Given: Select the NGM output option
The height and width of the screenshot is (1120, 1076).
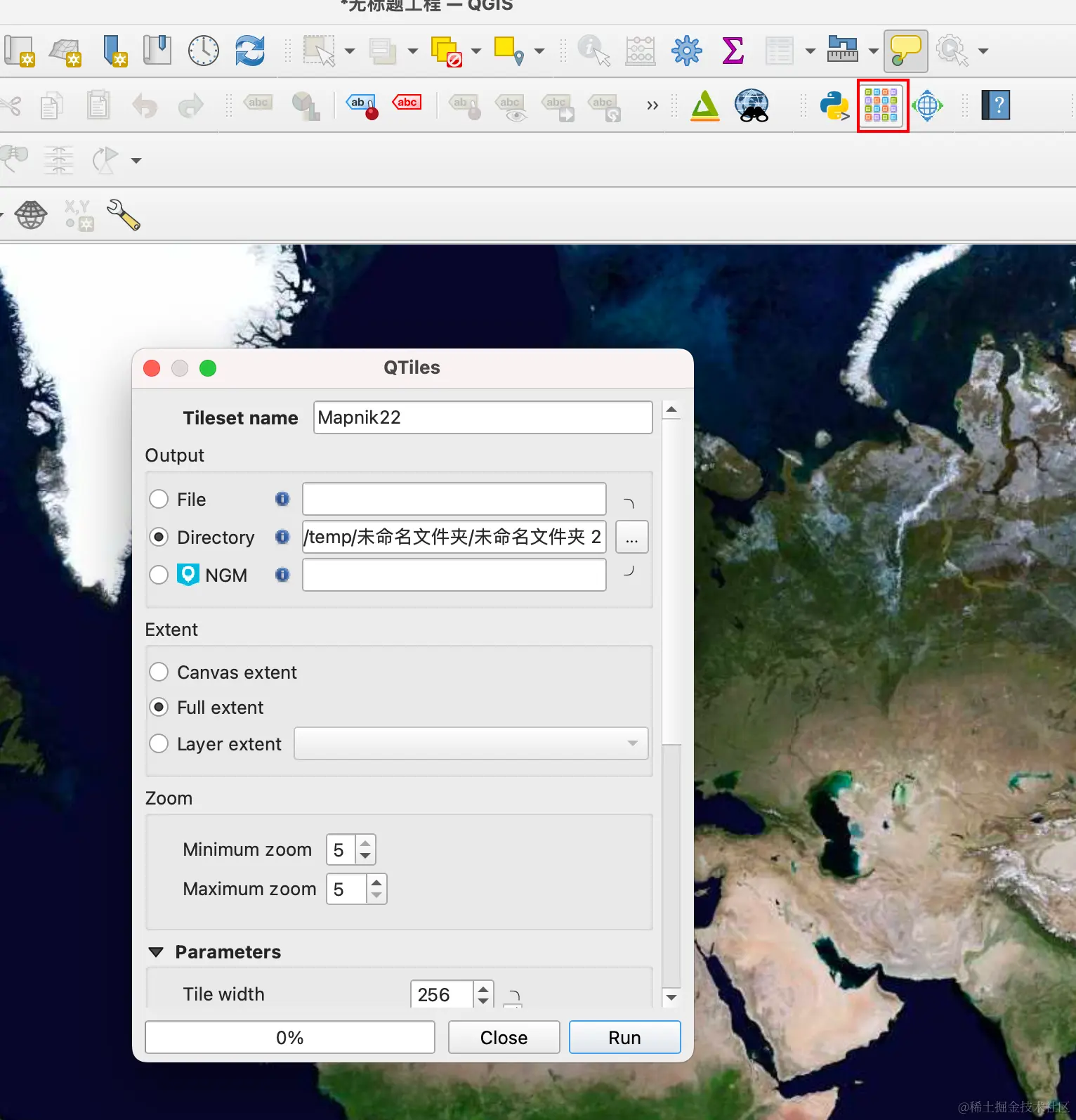Looking at the screenshot, I should coord(159,575).
